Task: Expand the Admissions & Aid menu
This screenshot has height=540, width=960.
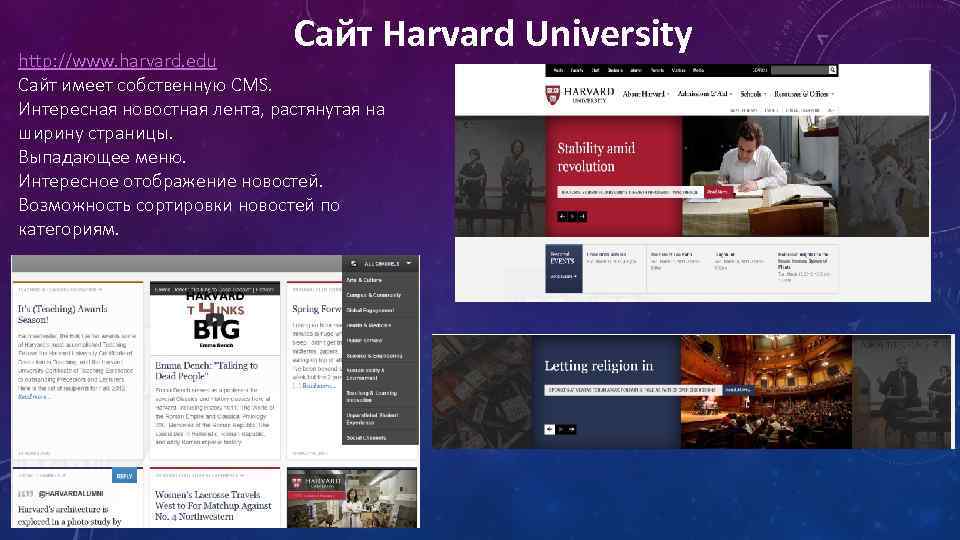Action: [x=704, y=94]
